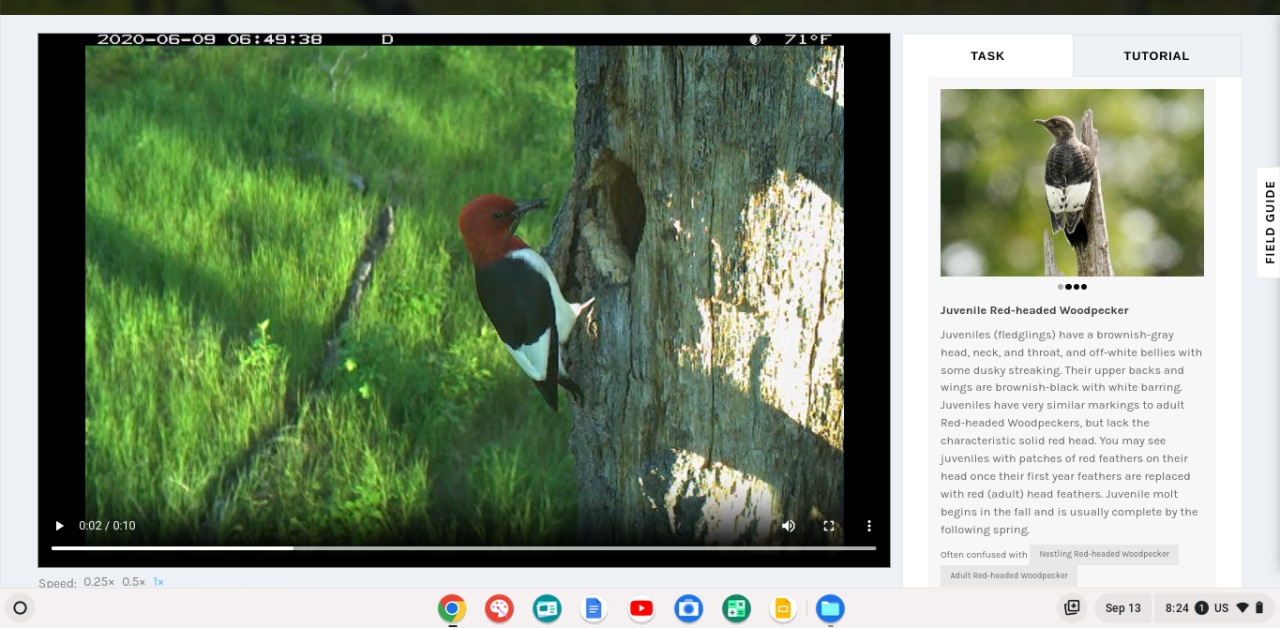Set playback speed to 0.25×
The image size is (1280, 628).
point(99,582)
